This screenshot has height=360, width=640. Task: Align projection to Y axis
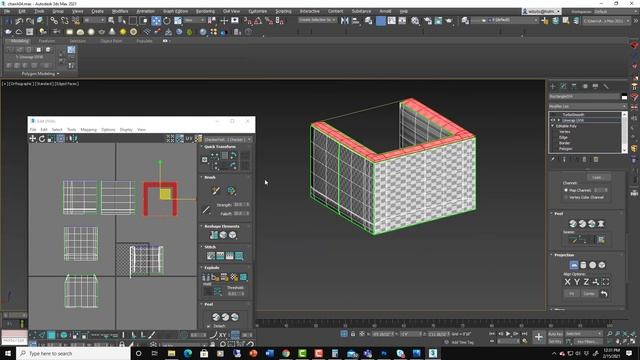click(577, 282)
